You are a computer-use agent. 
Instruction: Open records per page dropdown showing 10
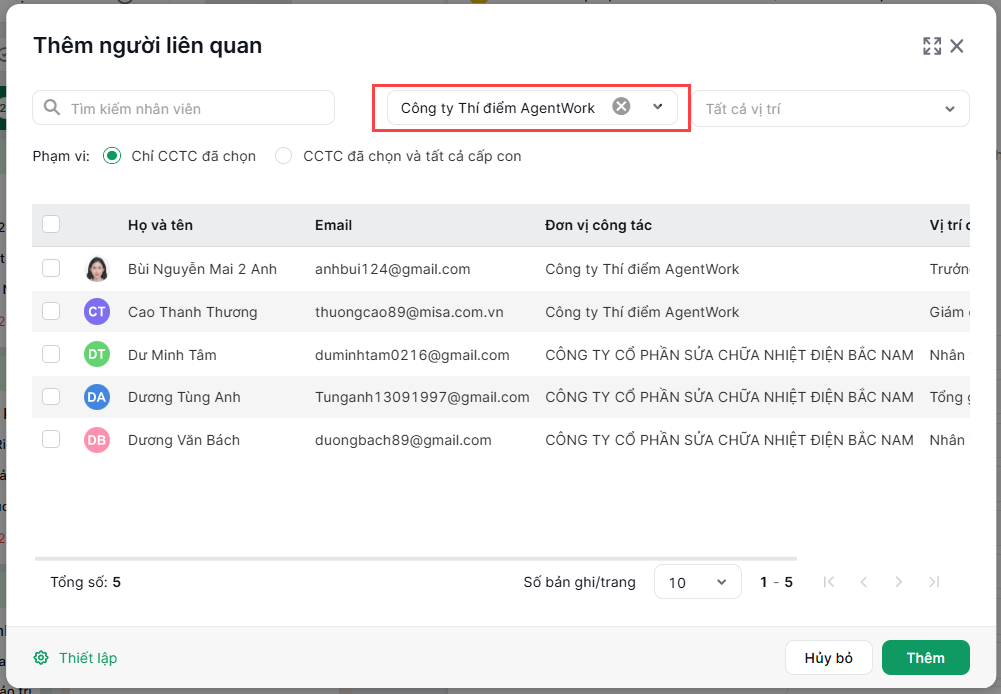point(698,582)
